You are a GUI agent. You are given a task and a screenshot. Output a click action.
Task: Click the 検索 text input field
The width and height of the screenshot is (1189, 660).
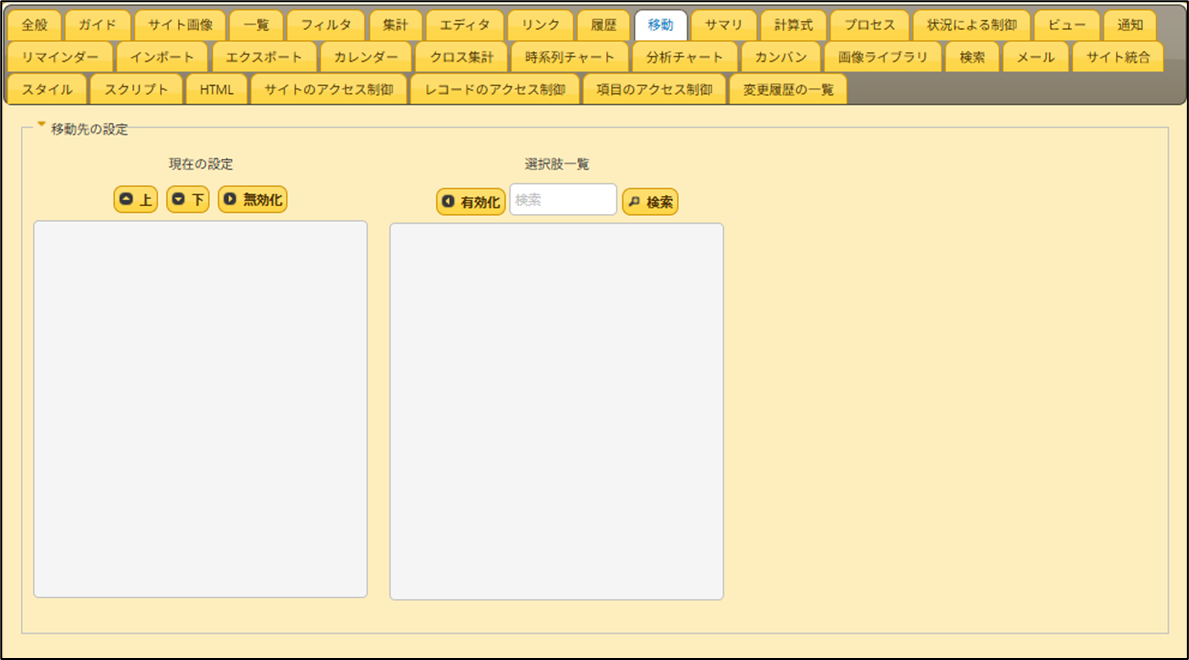point(563,200)
